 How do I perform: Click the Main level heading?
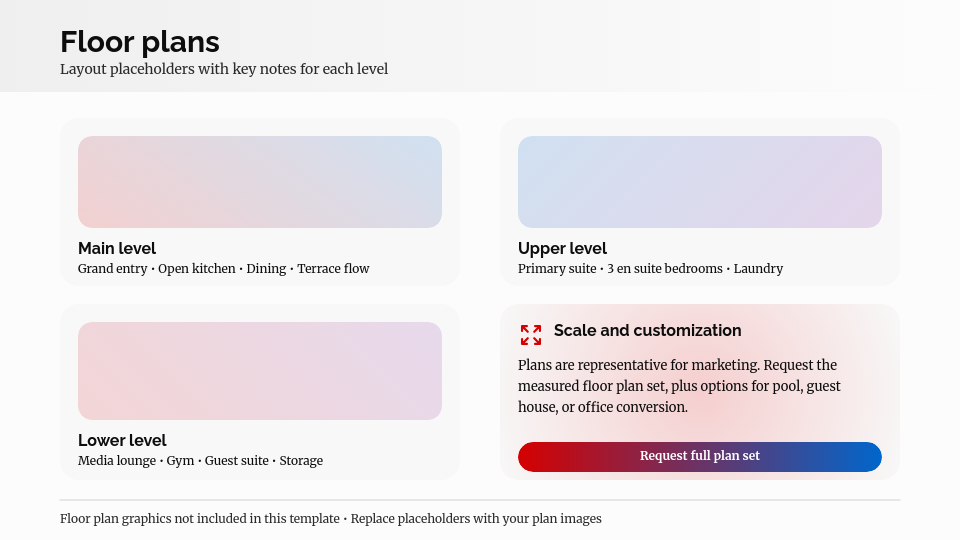point(117,248)
